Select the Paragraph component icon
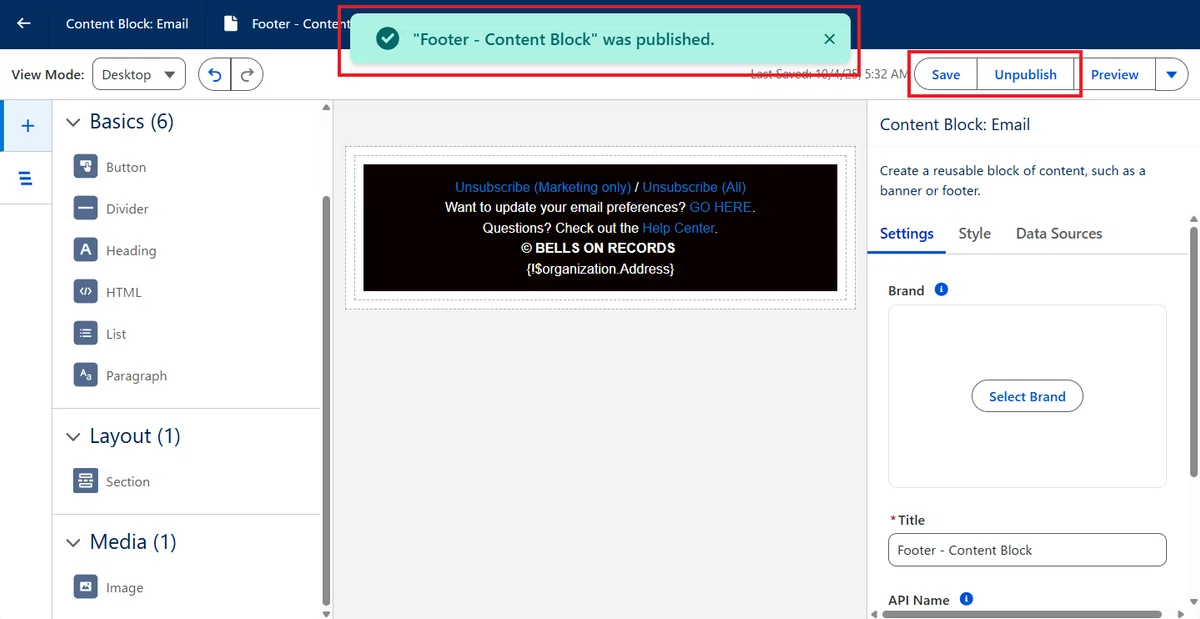 pyautogui.click(x=85, y=375)
